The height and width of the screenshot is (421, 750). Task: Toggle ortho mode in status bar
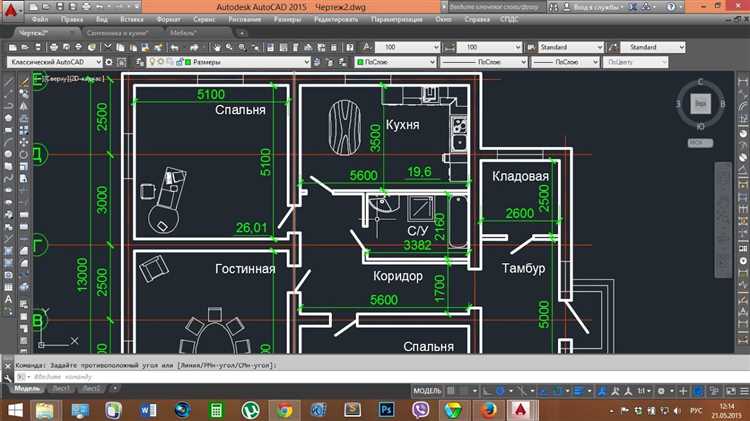click(x=487, y=391)
